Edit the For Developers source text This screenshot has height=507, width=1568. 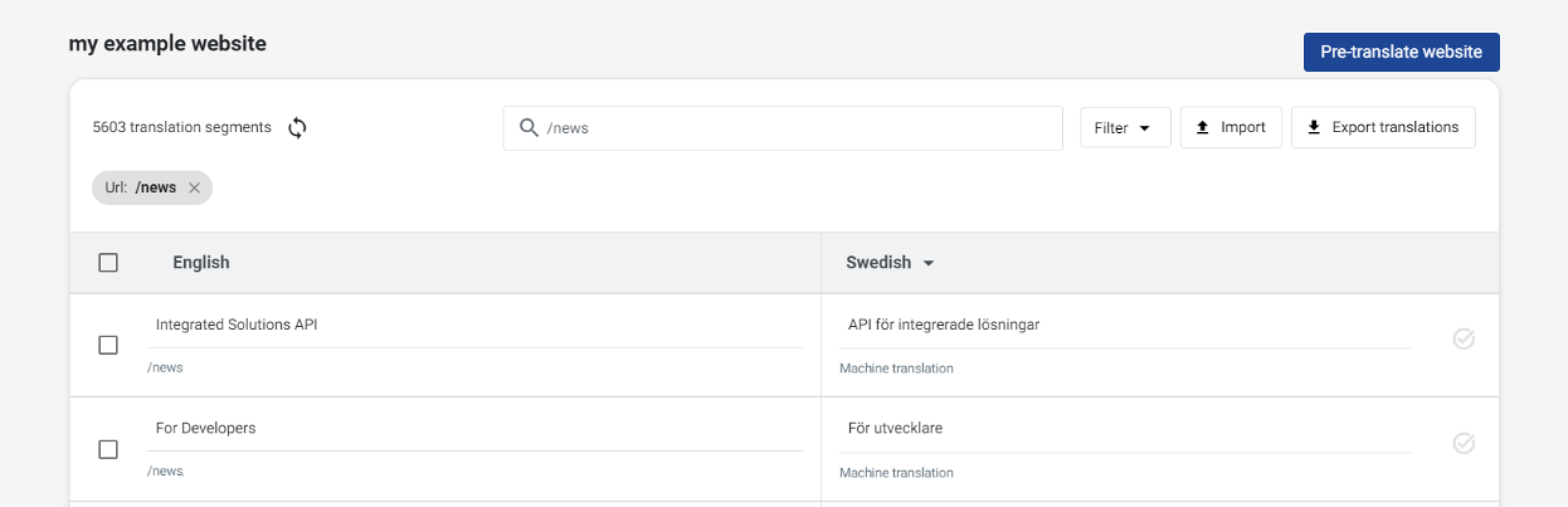click(x=475, y=429)
